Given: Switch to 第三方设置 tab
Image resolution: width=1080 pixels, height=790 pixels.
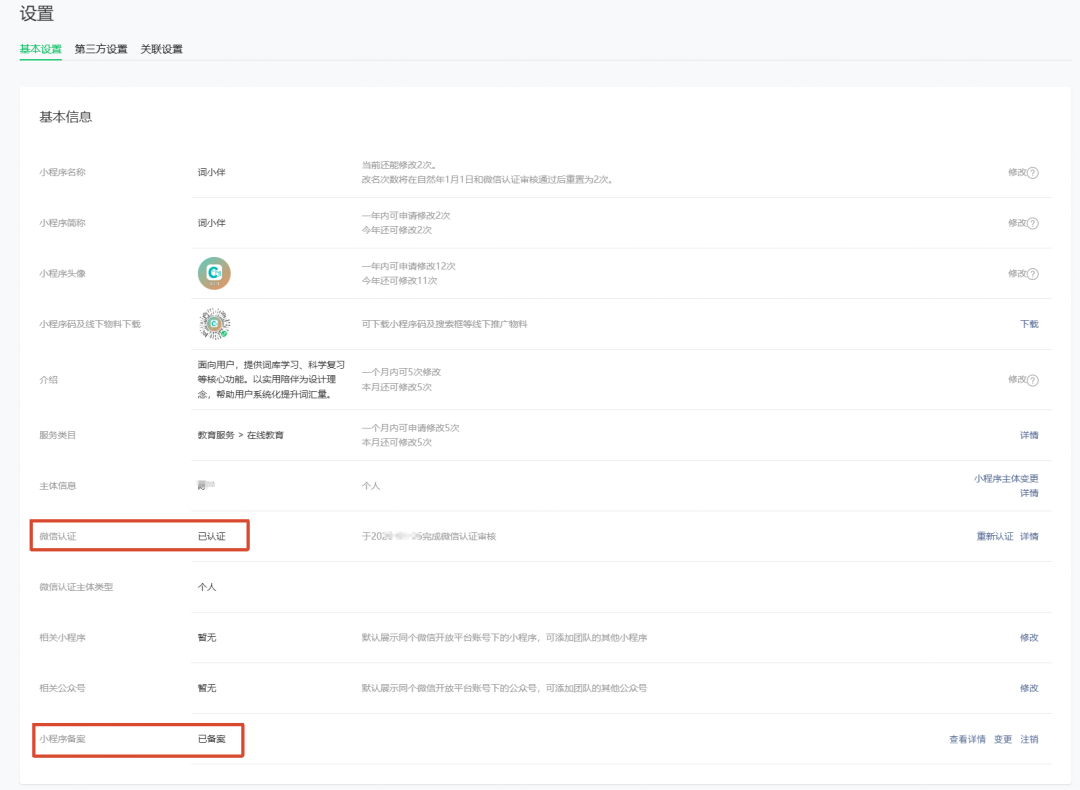Looking at the screenshot, I should (101, 49).
